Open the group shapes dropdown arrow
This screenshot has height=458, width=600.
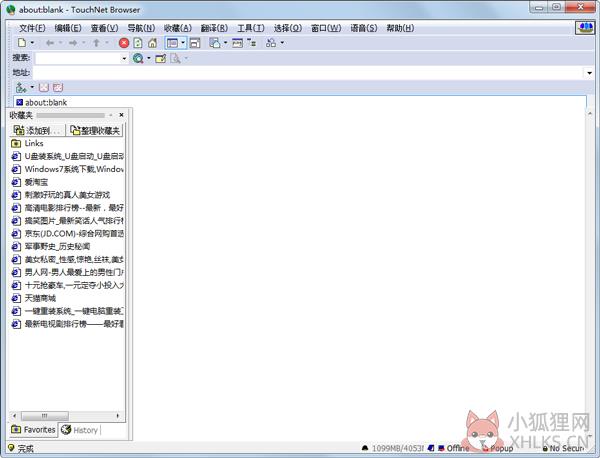click(x=282, y=43)
